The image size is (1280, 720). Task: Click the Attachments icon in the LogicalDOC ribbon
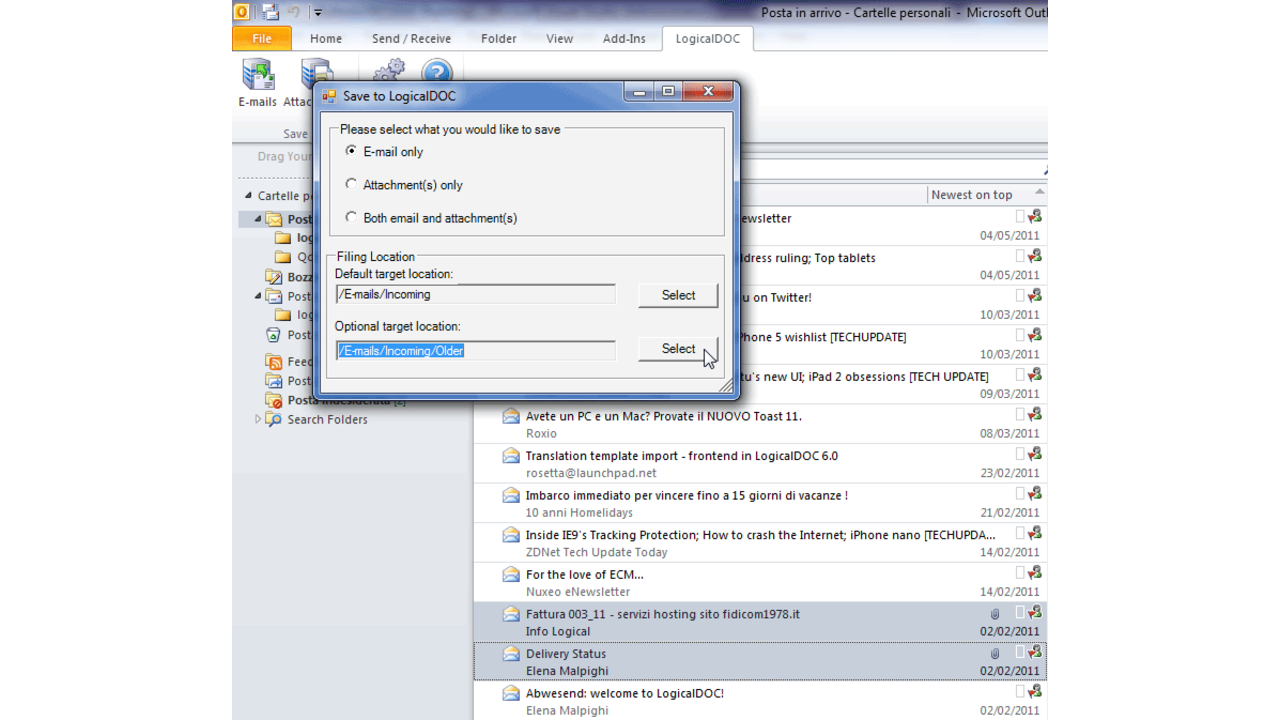[x=316, y=75]
